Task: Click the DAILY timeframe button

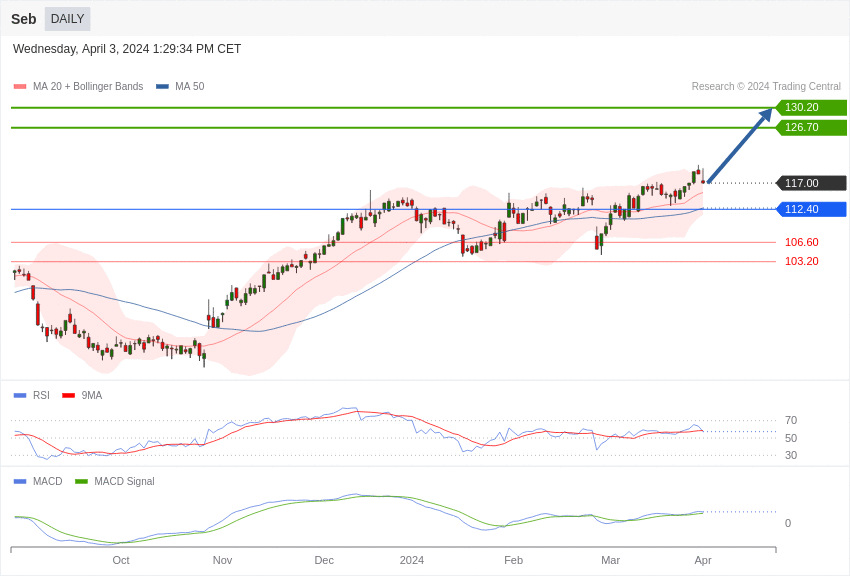Action: (67, 19)
